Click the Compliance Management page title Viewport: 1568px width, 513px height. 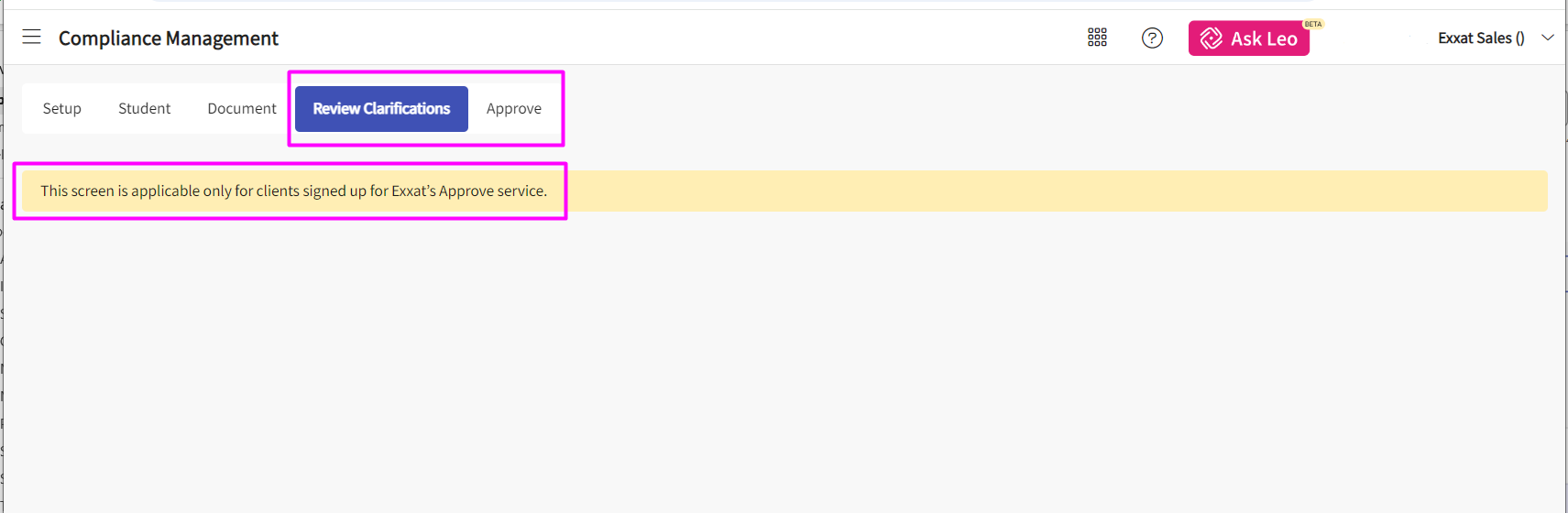point(169,38)
